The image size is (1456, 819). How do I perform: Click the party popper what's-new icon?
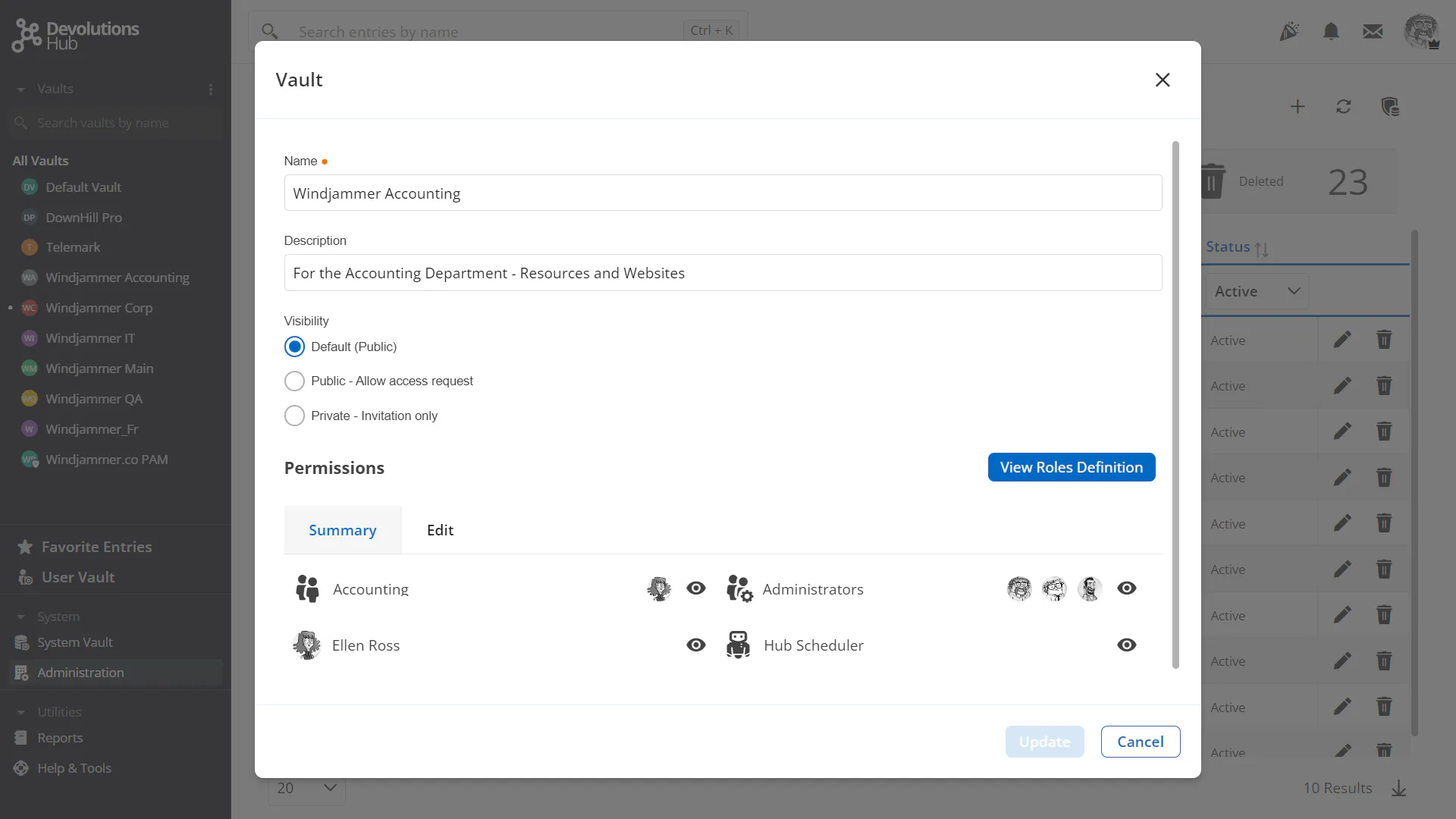(1289, 31)
